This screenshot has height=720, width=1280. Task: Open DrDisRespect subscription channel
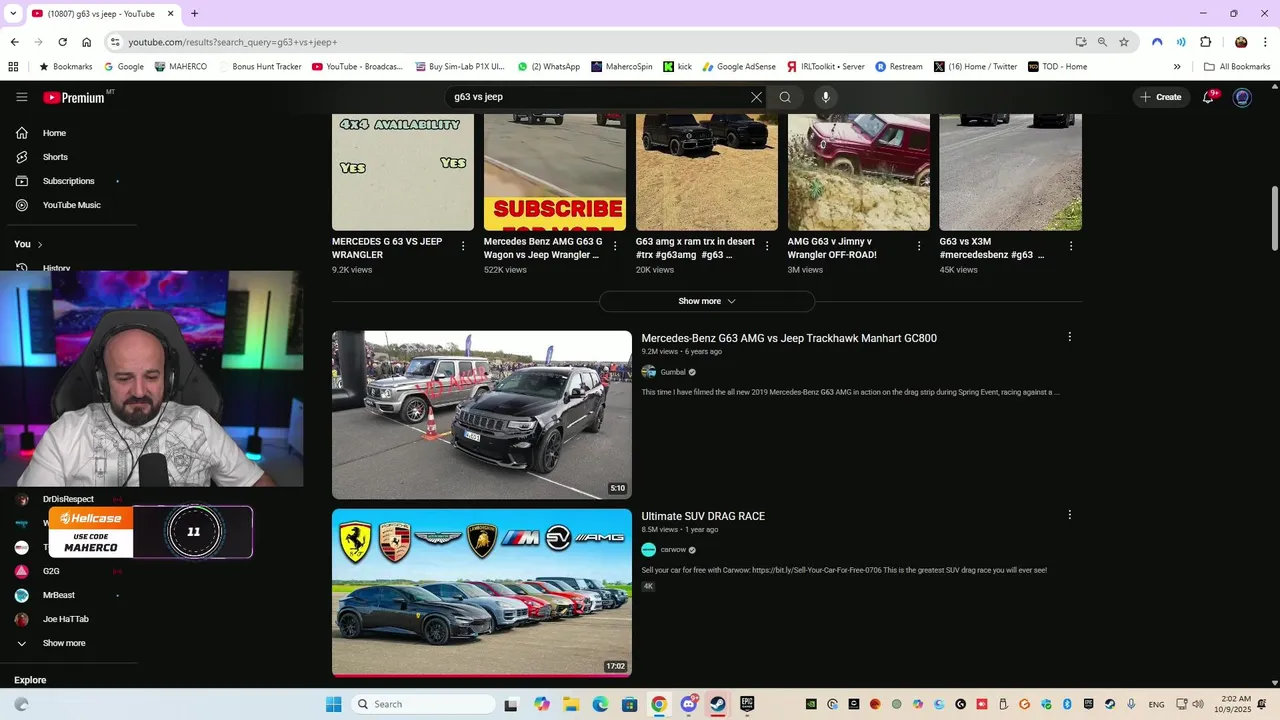point(66,499)
